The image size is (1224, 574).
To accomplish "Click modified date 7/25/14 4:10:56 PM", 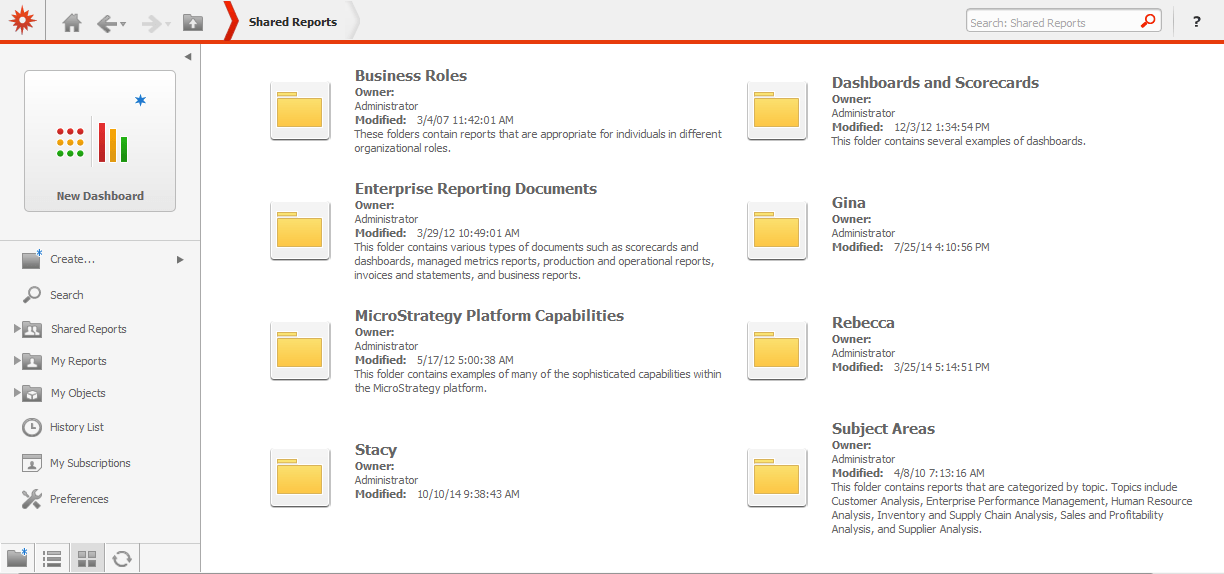I will coord(941,247).
